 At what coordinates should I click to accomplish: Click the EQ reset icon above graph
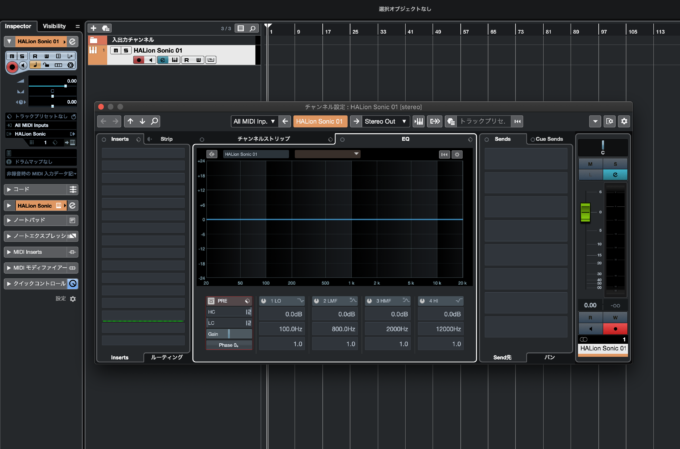[x=444, y=154]
